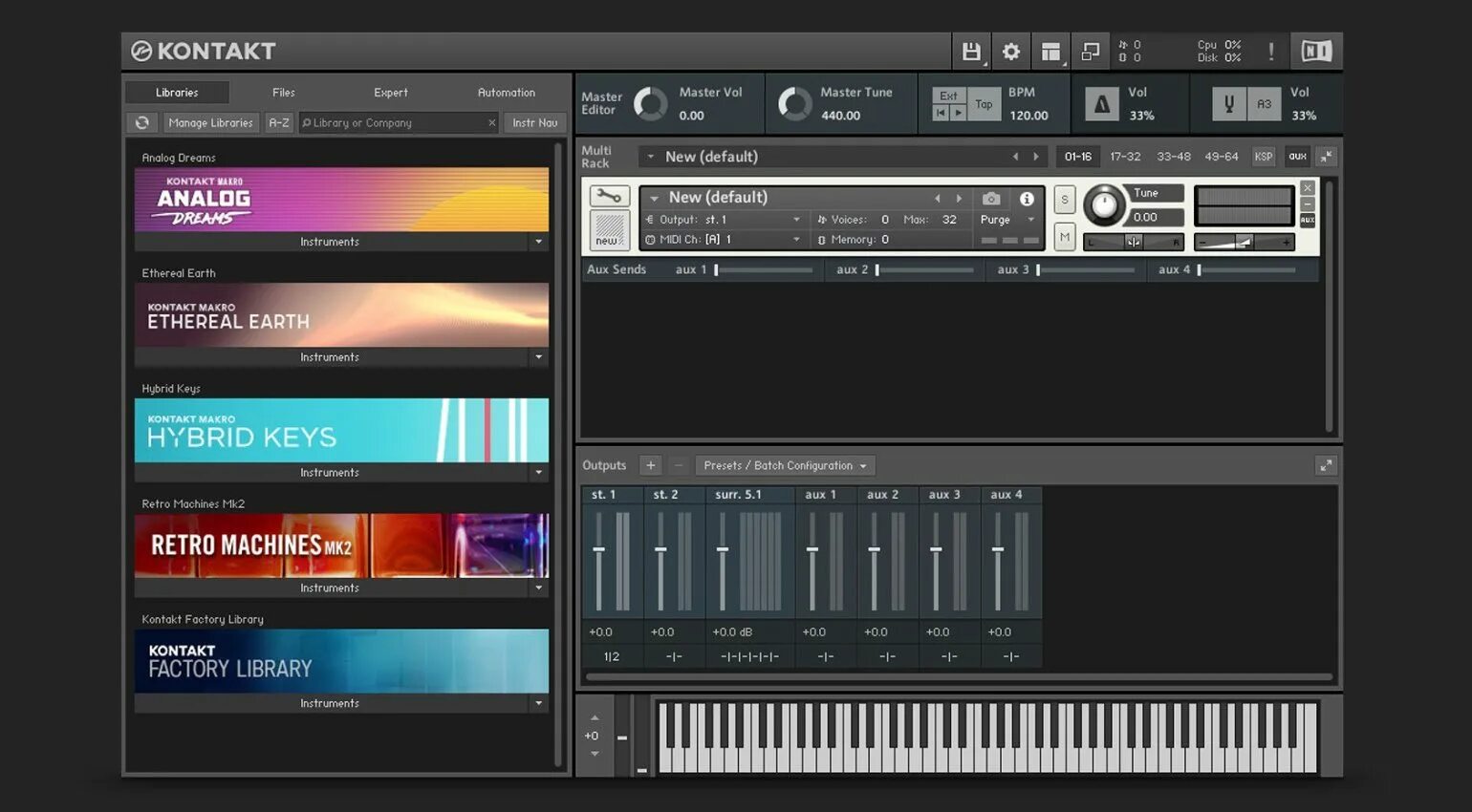Viewport: 1472px width, 812px height.
Task: Switch to the Automation tab
Action: coord(507,93)
